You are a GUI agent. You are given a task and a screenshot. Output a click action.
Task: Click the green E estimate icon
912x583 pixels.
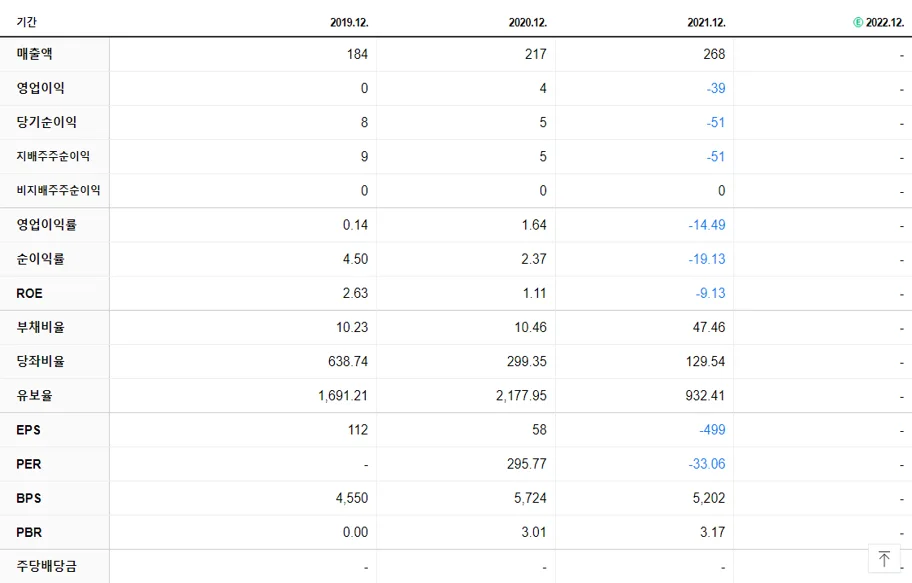[x=858, y=22]
